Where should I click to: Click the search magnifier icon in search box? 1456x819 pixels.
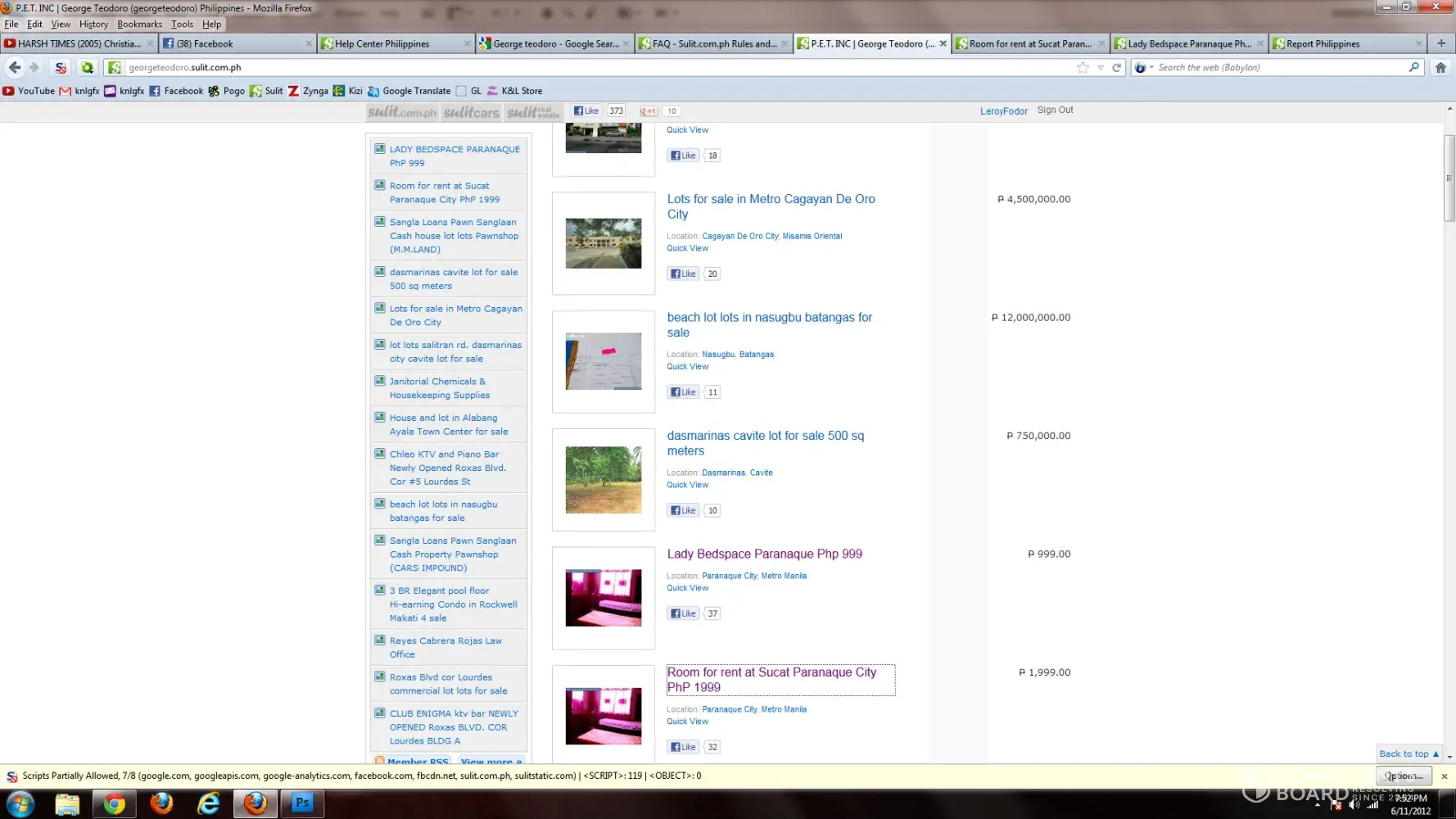(x=1413, y=67)
